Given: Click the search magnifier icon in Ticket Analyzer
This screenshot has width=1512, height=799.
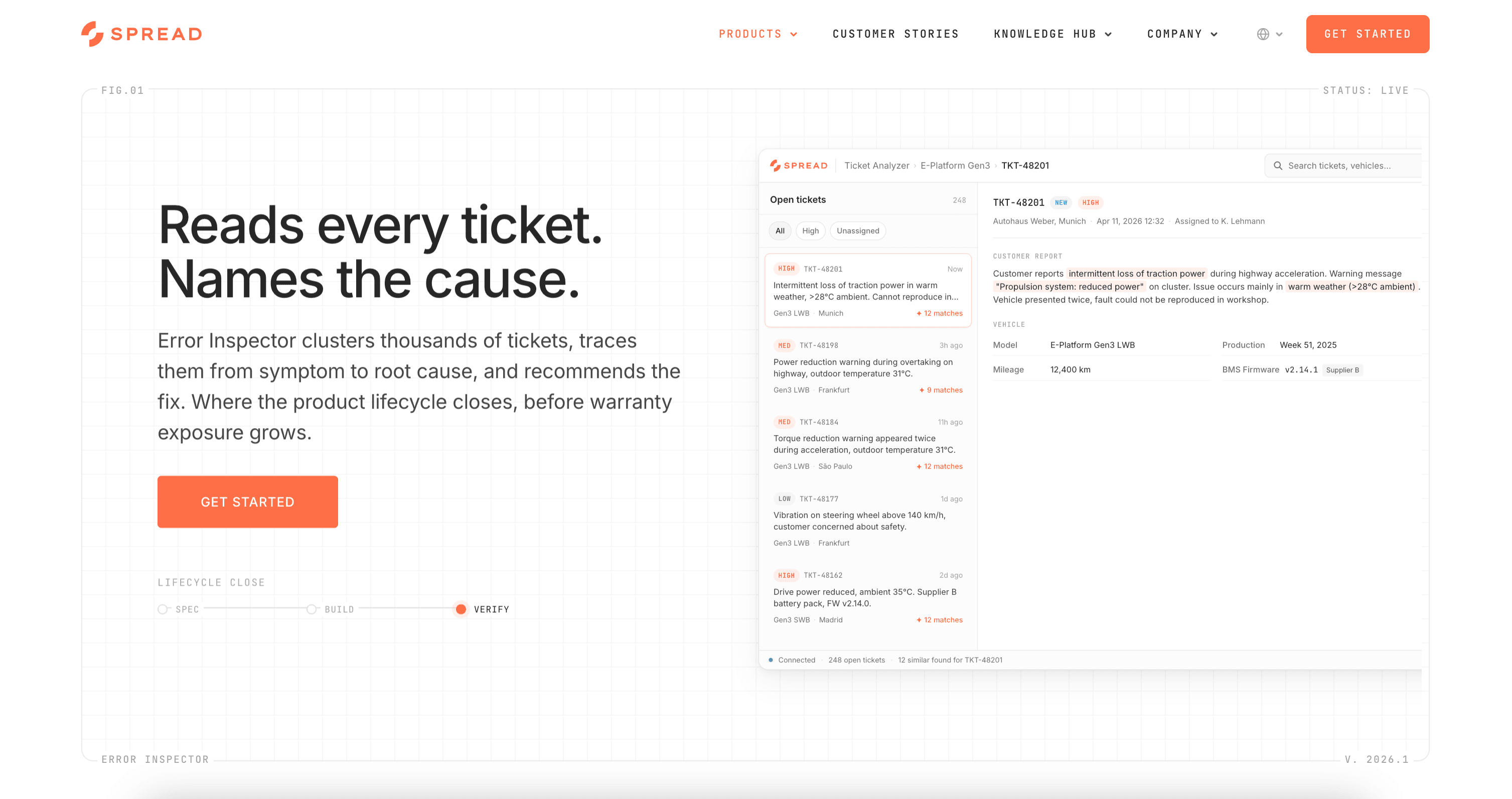Looking at the screenshot, I should coord(1277,166).
